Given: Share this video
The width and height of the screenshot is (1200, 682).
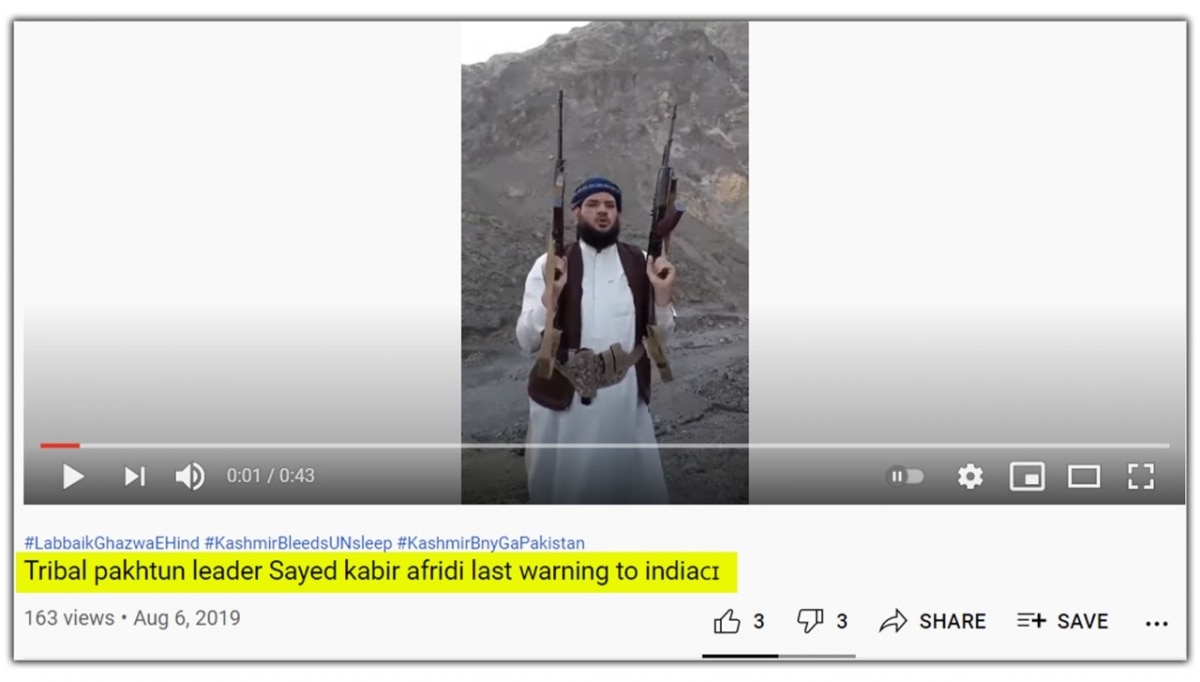Looking at the screenshot, I should [933, 622].
